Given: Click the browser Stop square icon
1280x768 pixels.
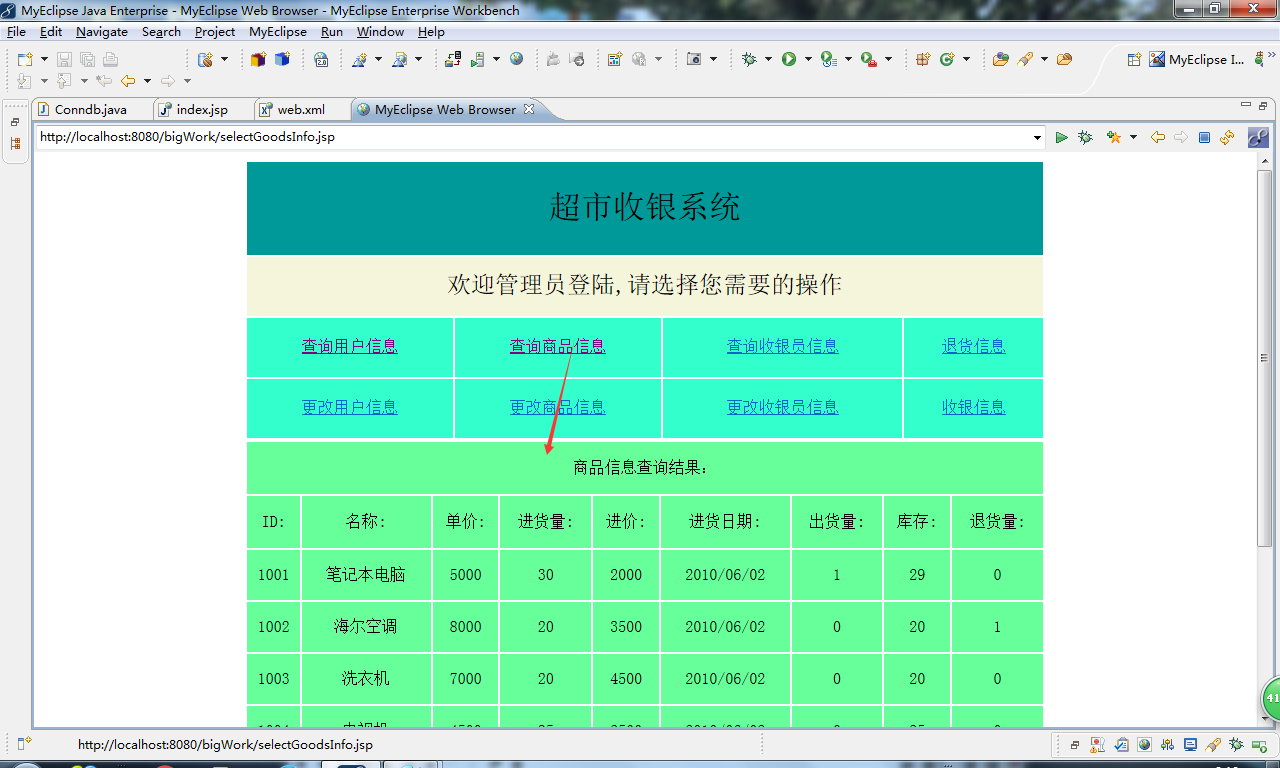Looking at the screenshot, I should click(x=1204, y=137).
